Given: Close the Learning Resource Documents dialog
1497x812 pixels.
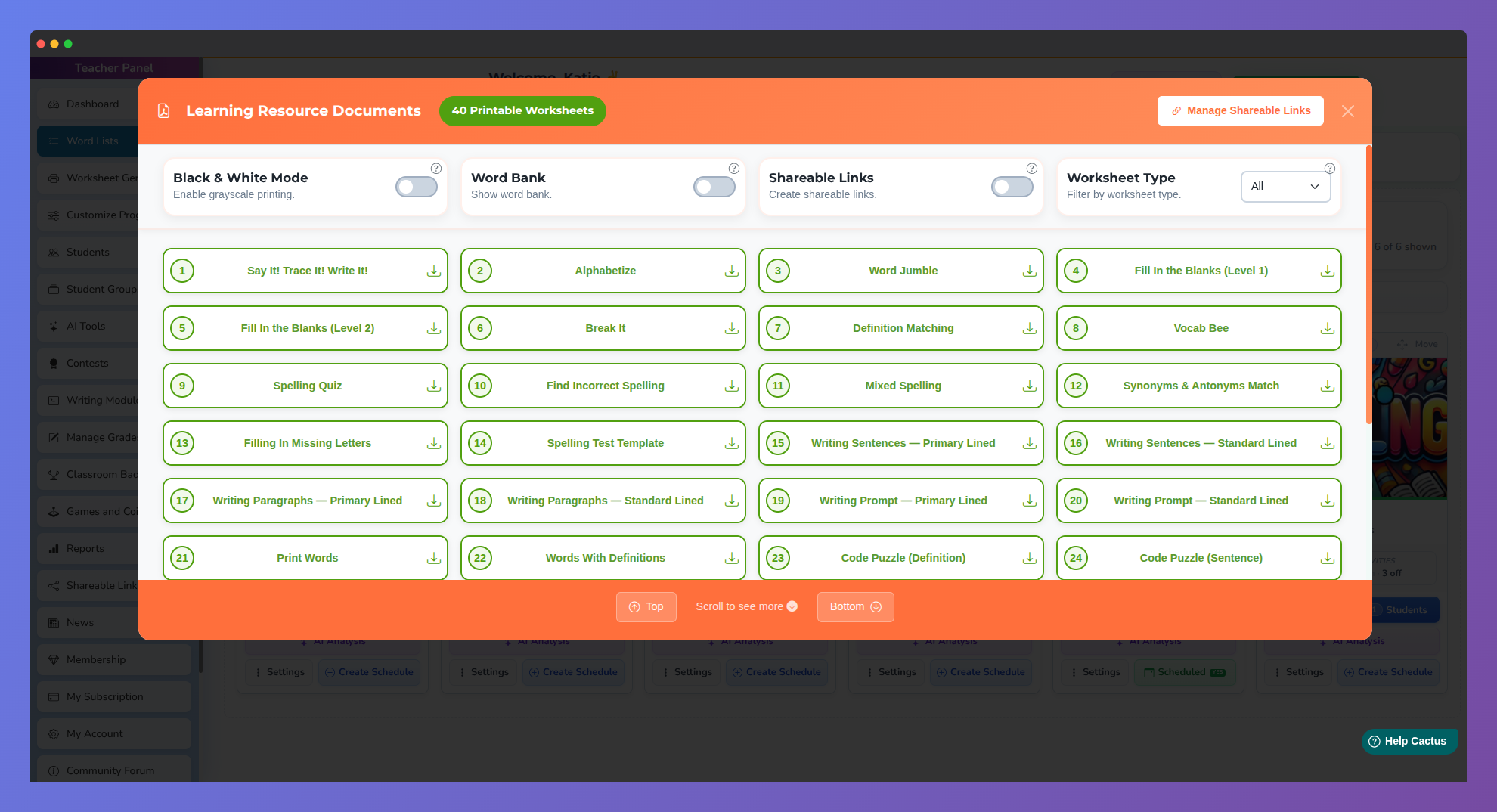Looking at the screenshot, I should [x=1348, y=111].
